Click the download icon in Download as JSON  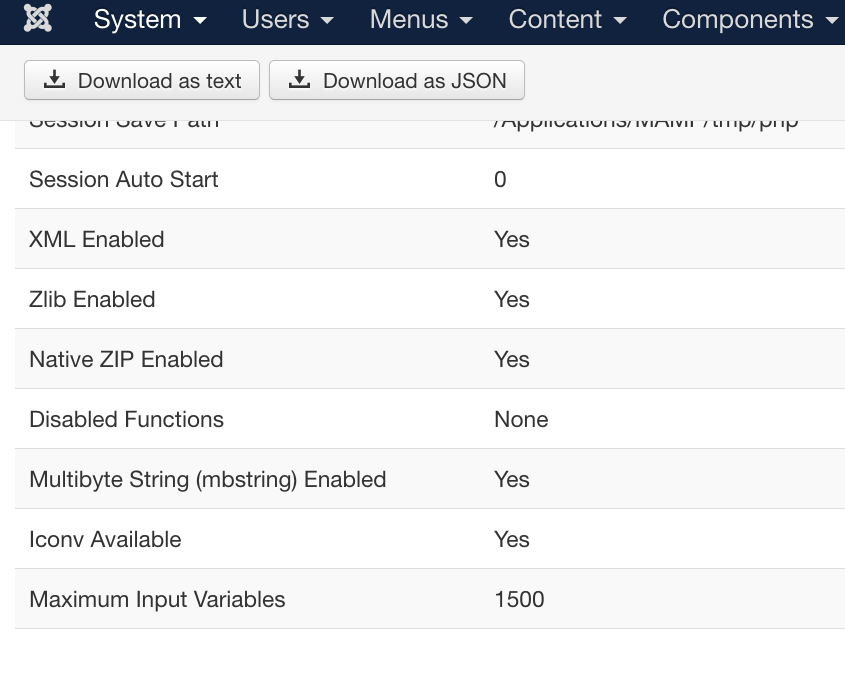(299, 79)
